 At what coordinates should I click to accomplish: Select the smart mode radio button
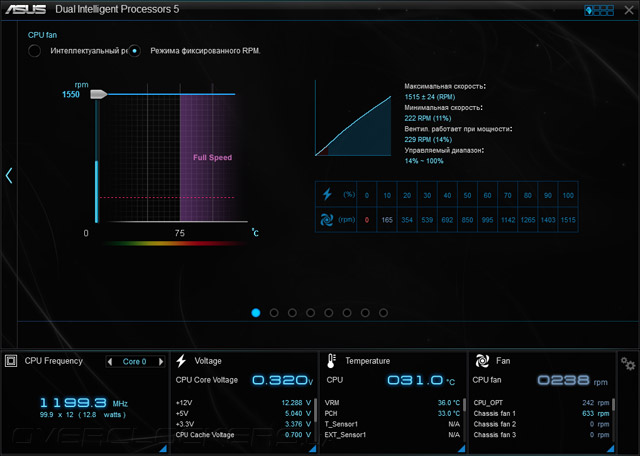[34, 51]
